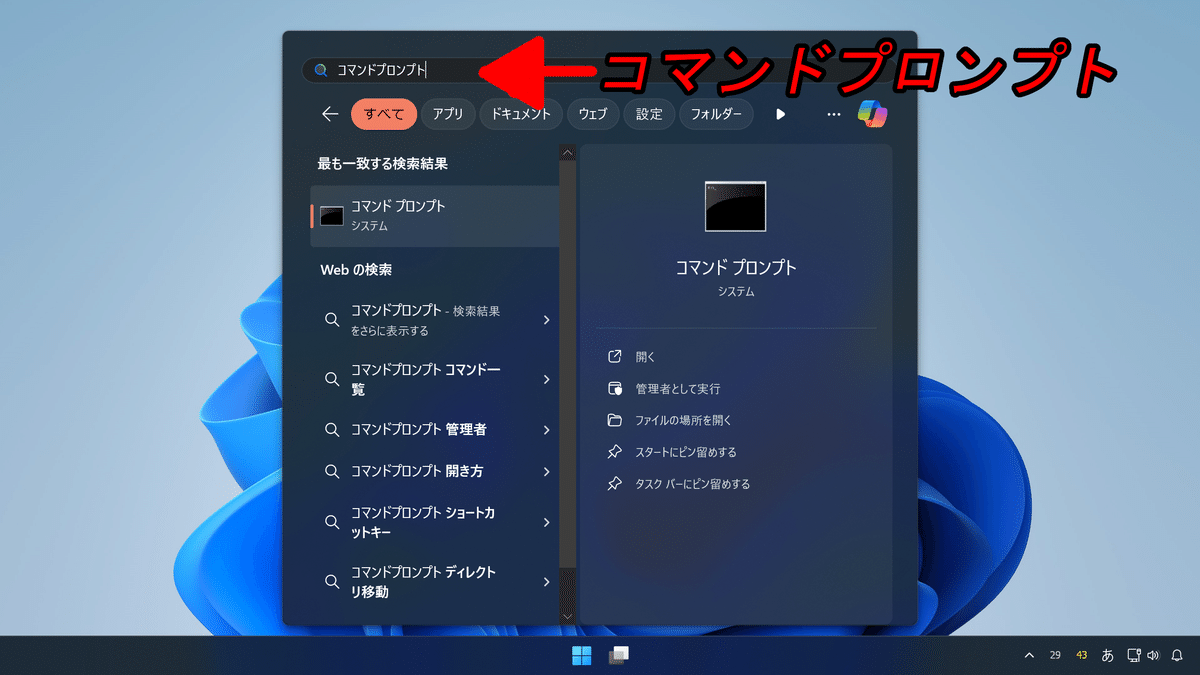Screen dimensions: 1200x675
Task: Click the large Command Prompt preview thumbnail
Action: [735, 206]
